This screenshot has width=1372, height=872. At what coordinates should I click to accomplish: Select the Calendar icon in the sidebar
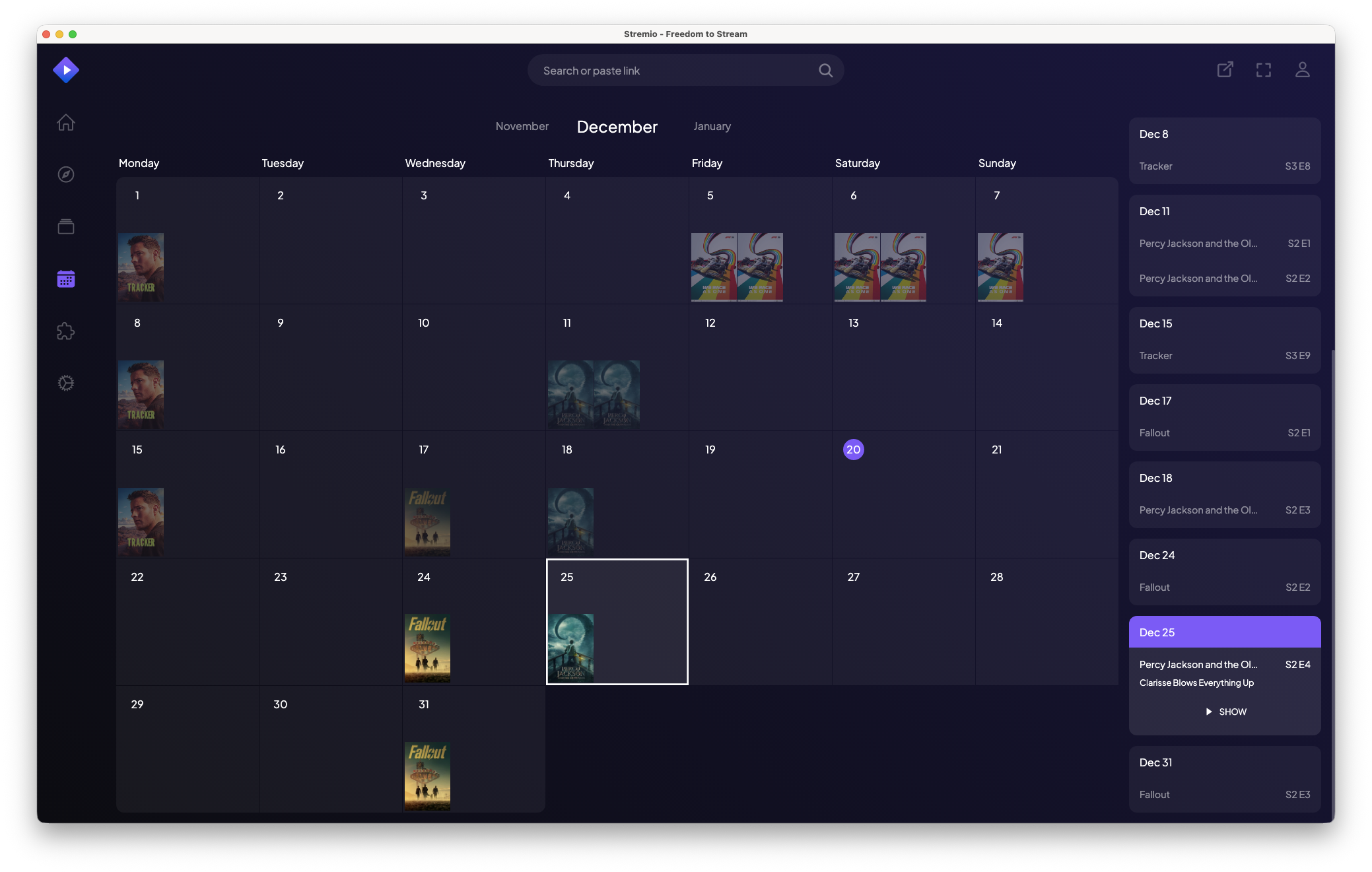(x=66, y=279)
